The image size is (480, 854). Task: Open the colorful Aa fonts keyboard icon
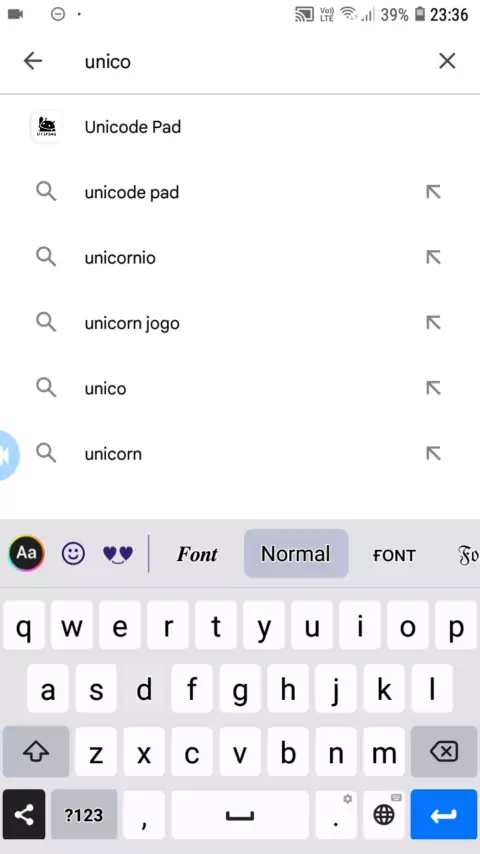tap(26, 554)
